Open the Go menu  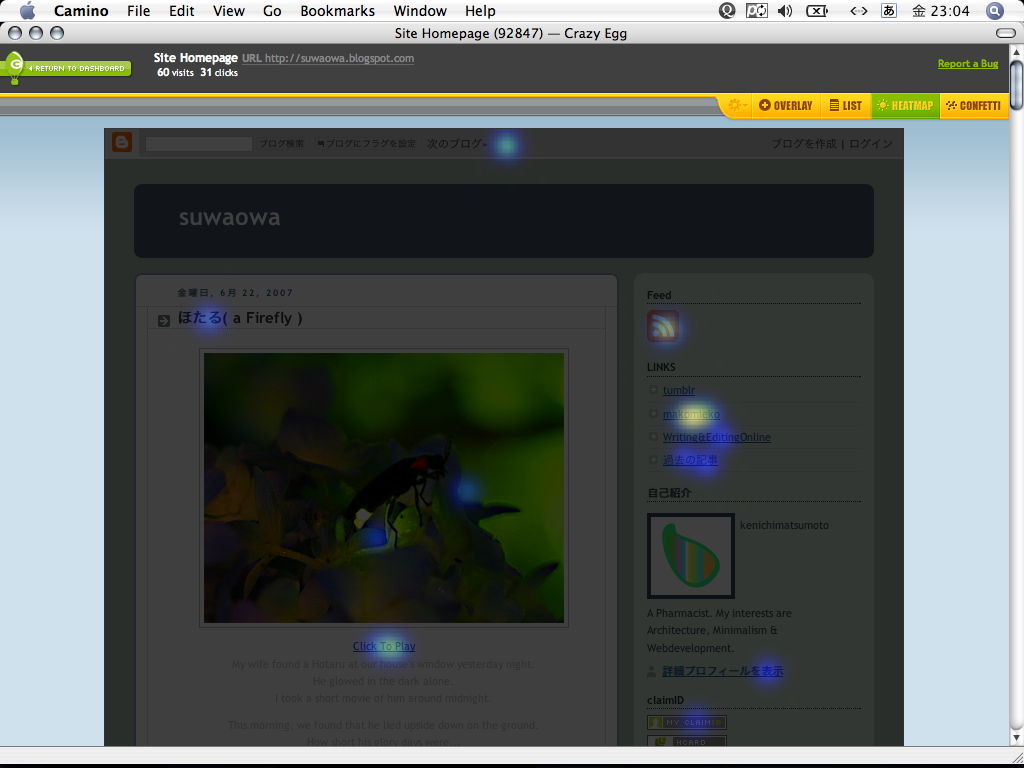tap(272, 10)
